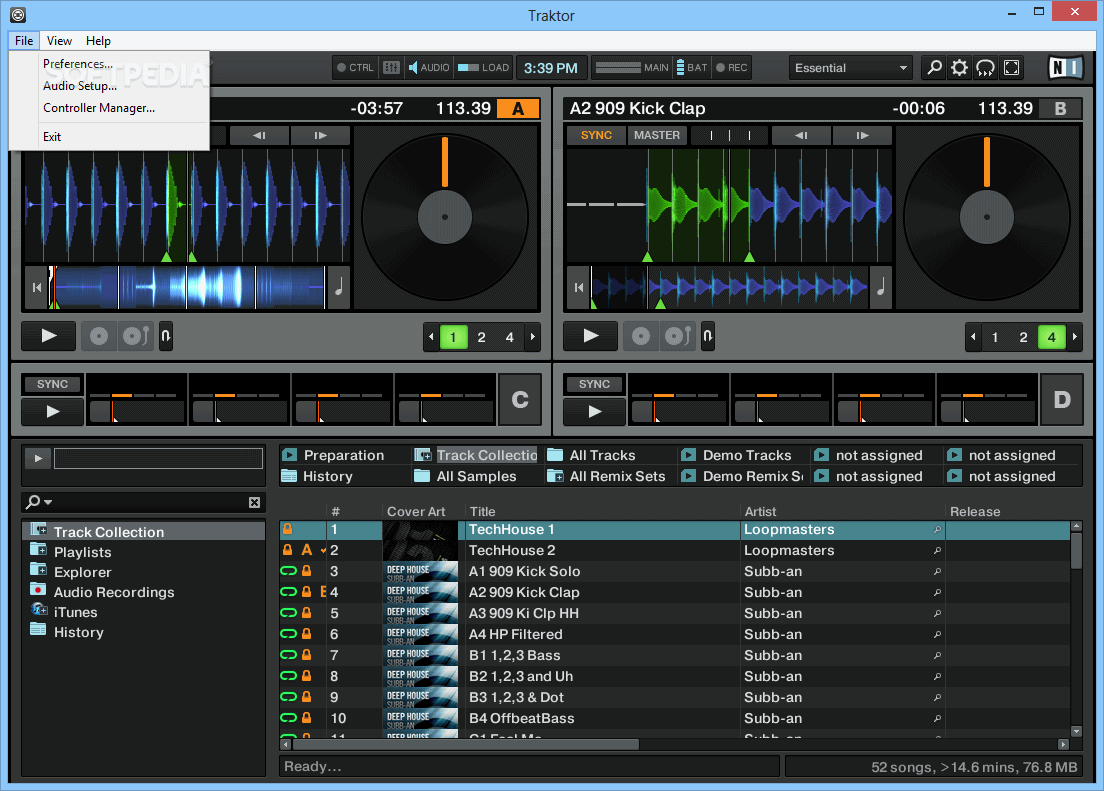Show smaller loop sizes on Deck B

(973, 337)
